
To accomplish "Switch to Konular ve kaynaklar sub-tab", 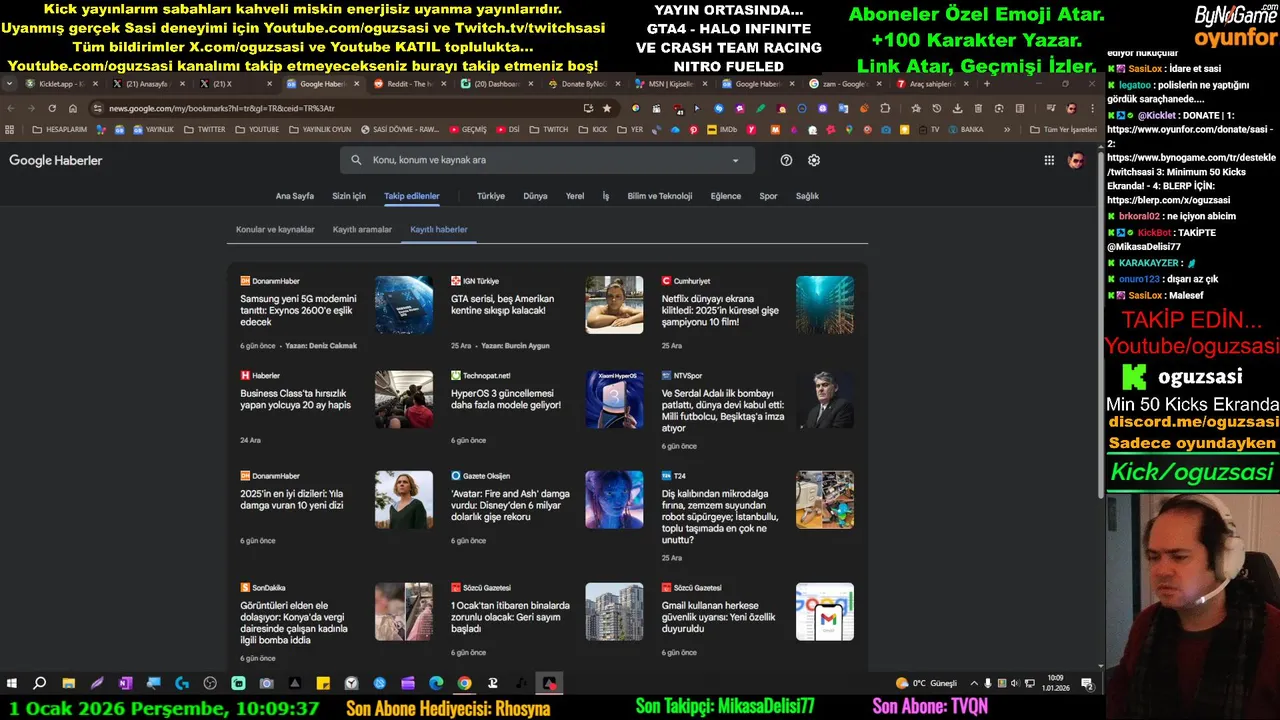I will [x=275, y=230].
